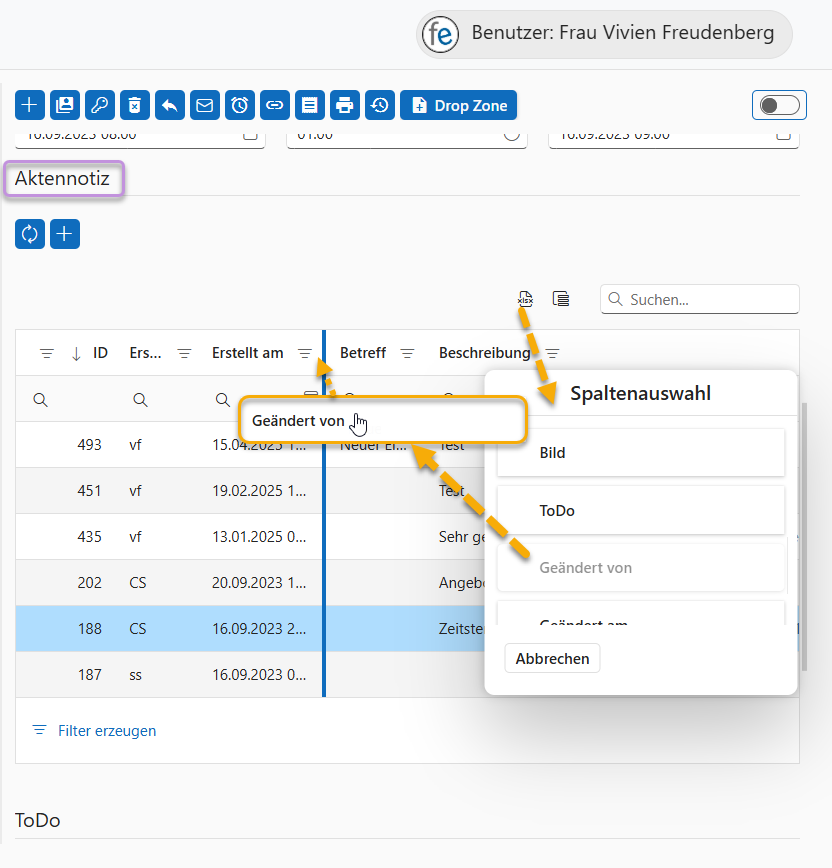Image resolution: width=832 pixels, height=868 pixels.
Task: Click the alarm clock reminder icon
Action: pos(240,105)
